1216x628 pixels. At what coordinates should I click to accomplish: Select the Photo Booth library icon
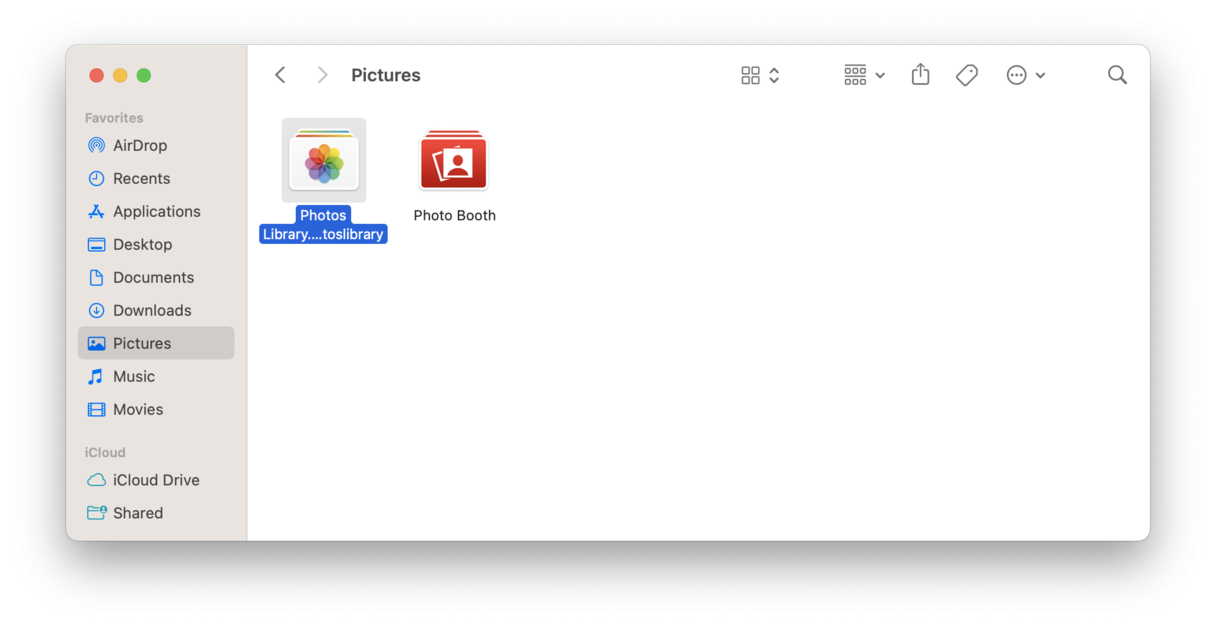[x=454, y=160]
